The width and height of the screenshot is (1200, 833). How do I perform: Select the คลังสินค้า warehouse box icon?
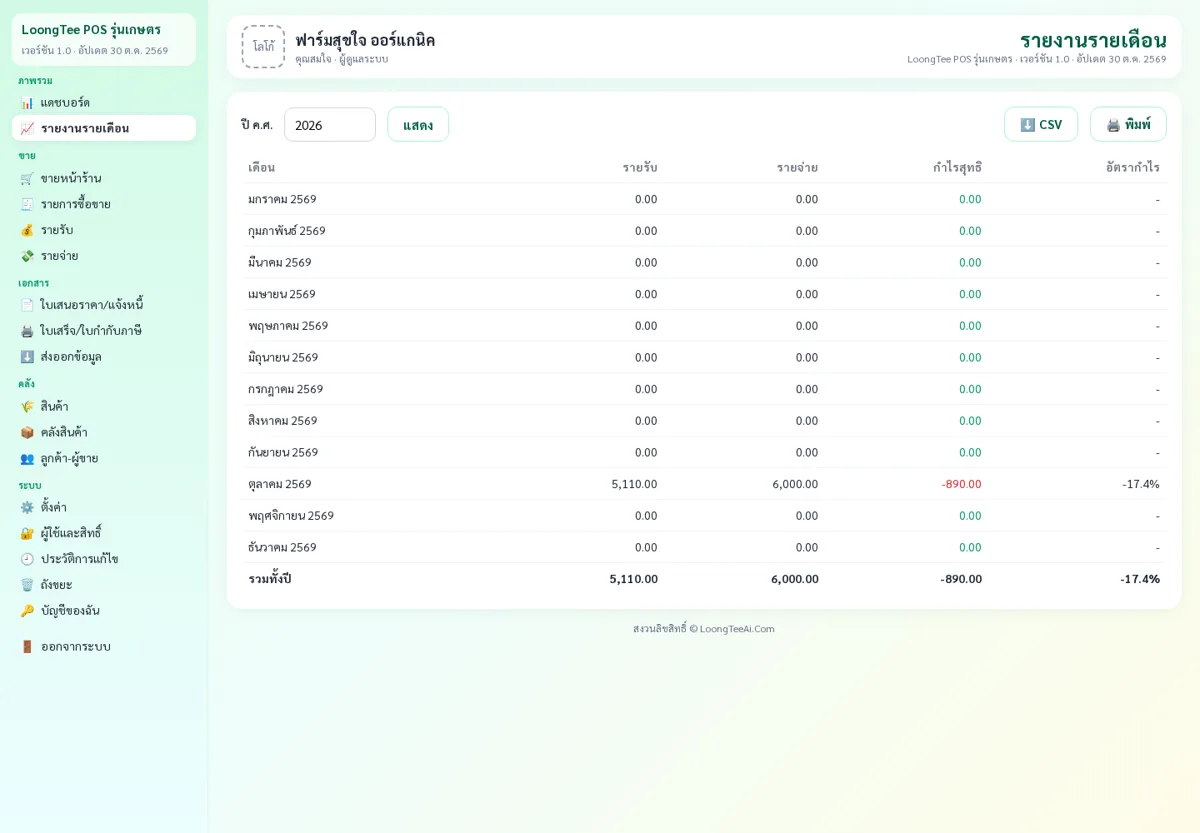[27, 432]
